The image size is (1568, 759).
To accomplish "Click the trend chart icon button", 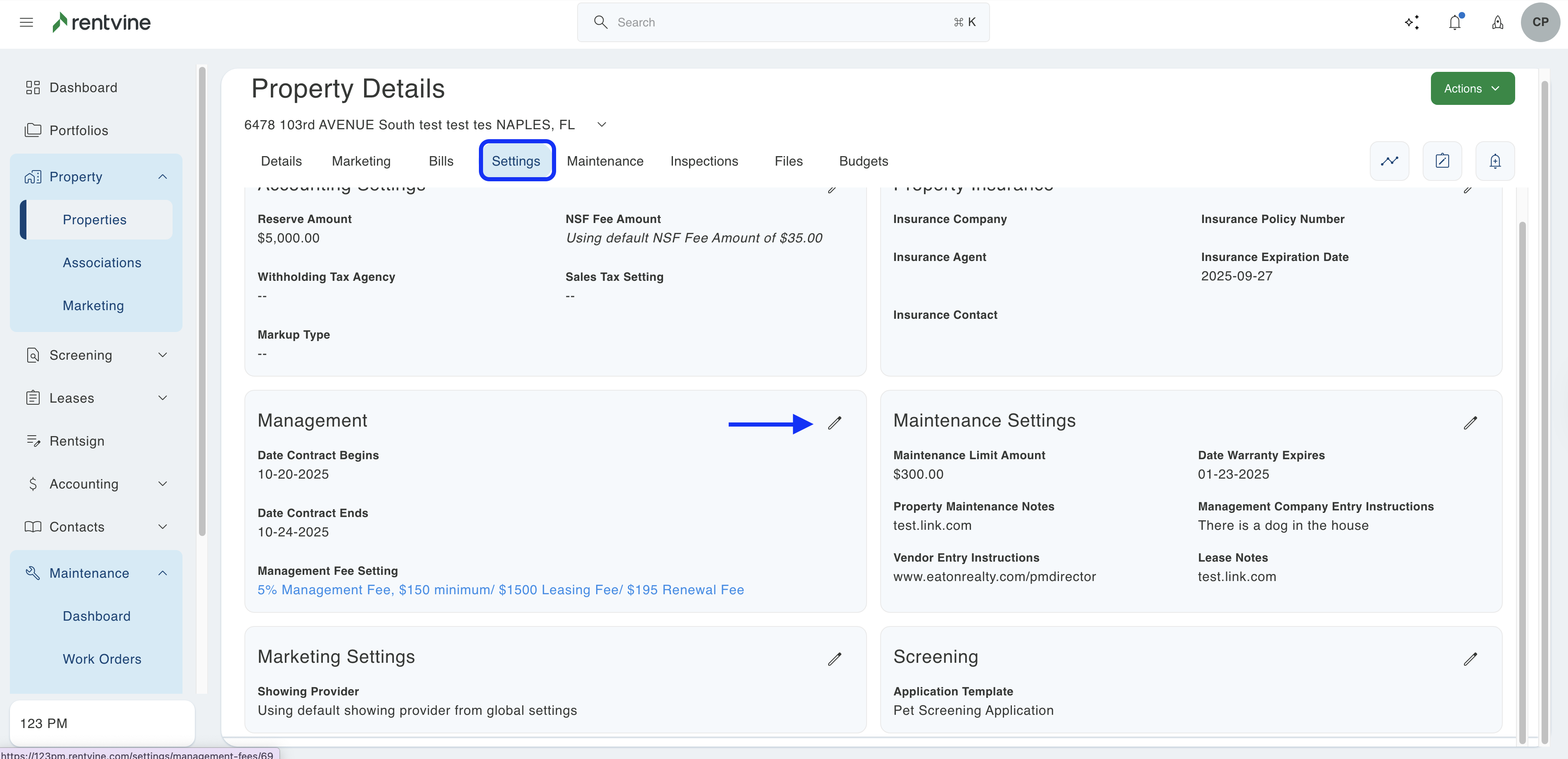I will [1389, 161].
